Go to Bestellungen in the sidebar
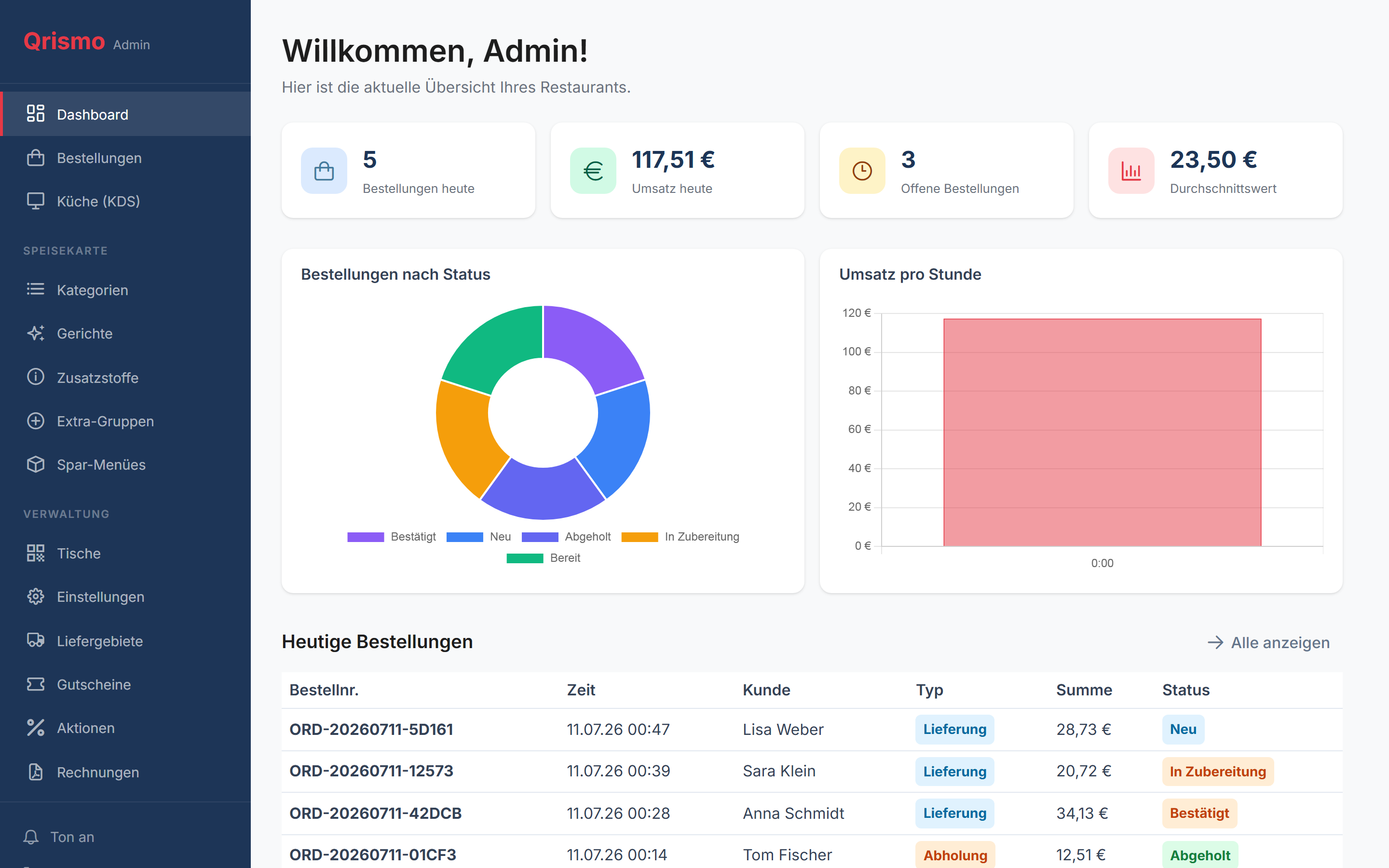Screen dimensions: 1389x868 (125, 158)
